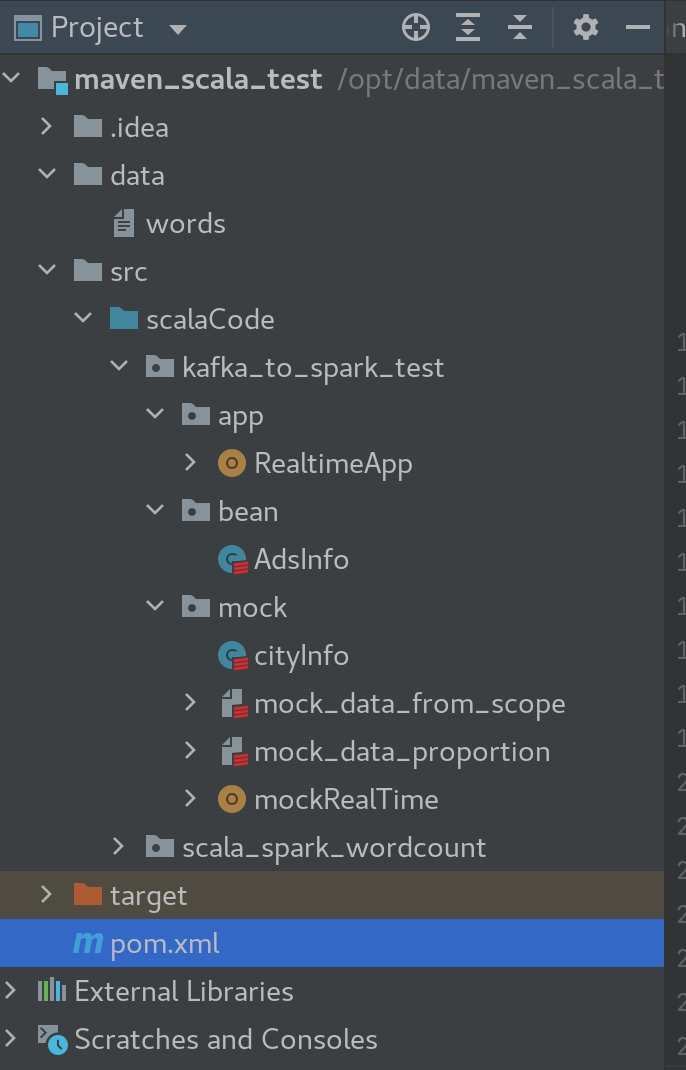Click the RealtimeApp object icon
The height and width of the screenshot is (1070, 686).
point(232,464)
